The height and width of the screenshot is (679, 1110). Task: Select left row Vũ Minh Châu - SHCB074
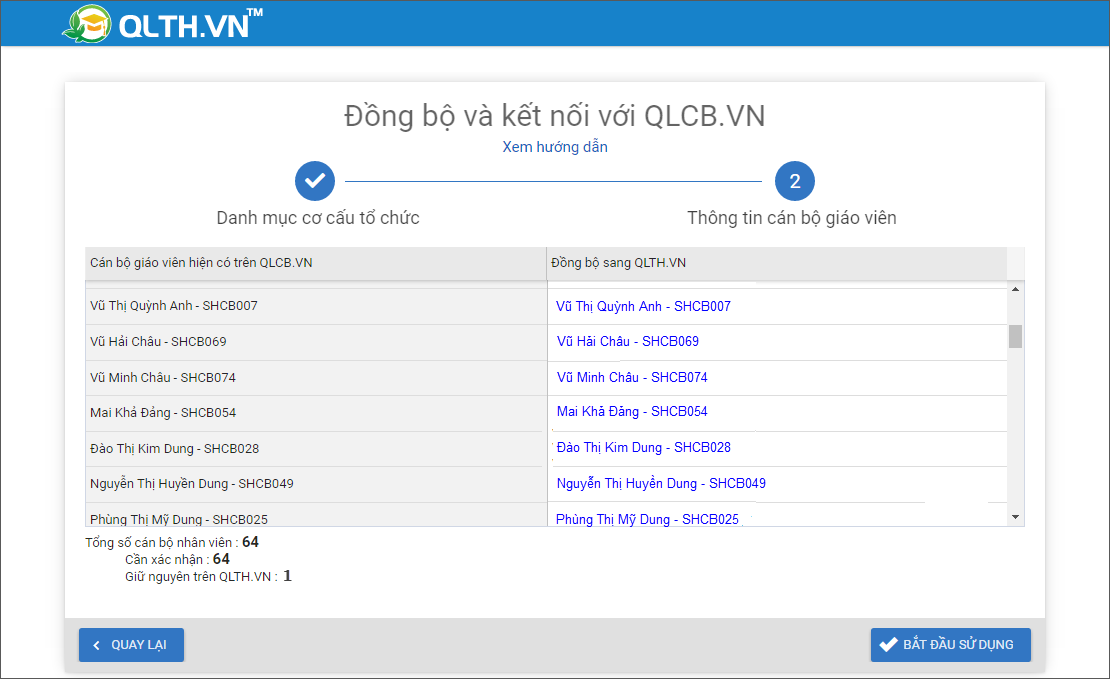(316, 377)
